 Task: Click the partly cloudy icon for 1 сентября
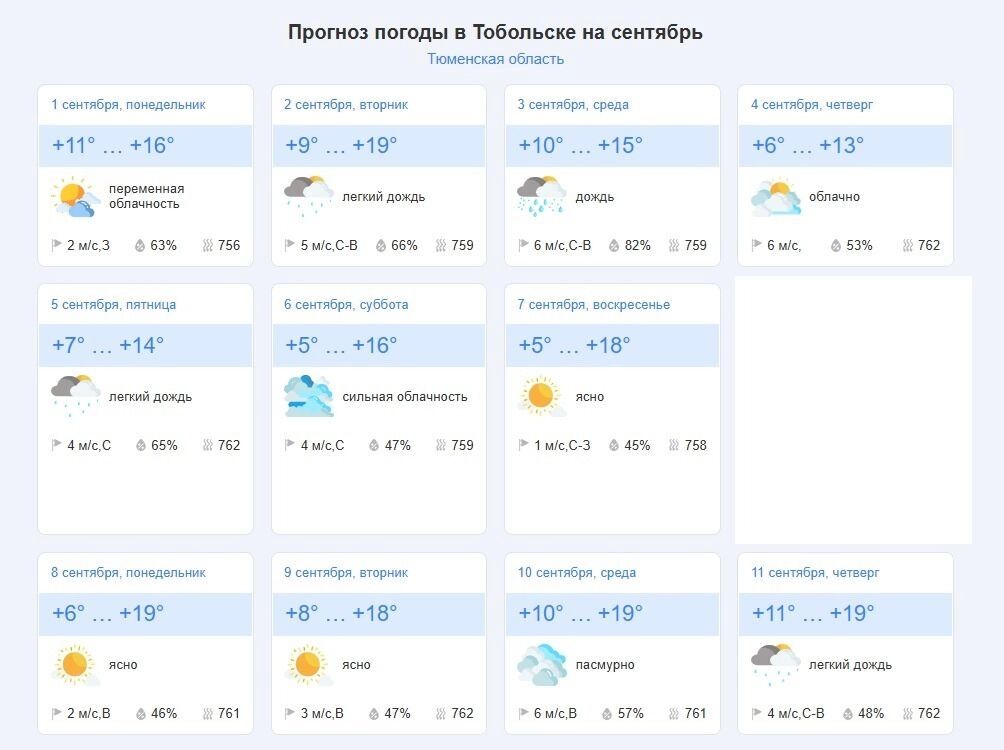point(76,197)
